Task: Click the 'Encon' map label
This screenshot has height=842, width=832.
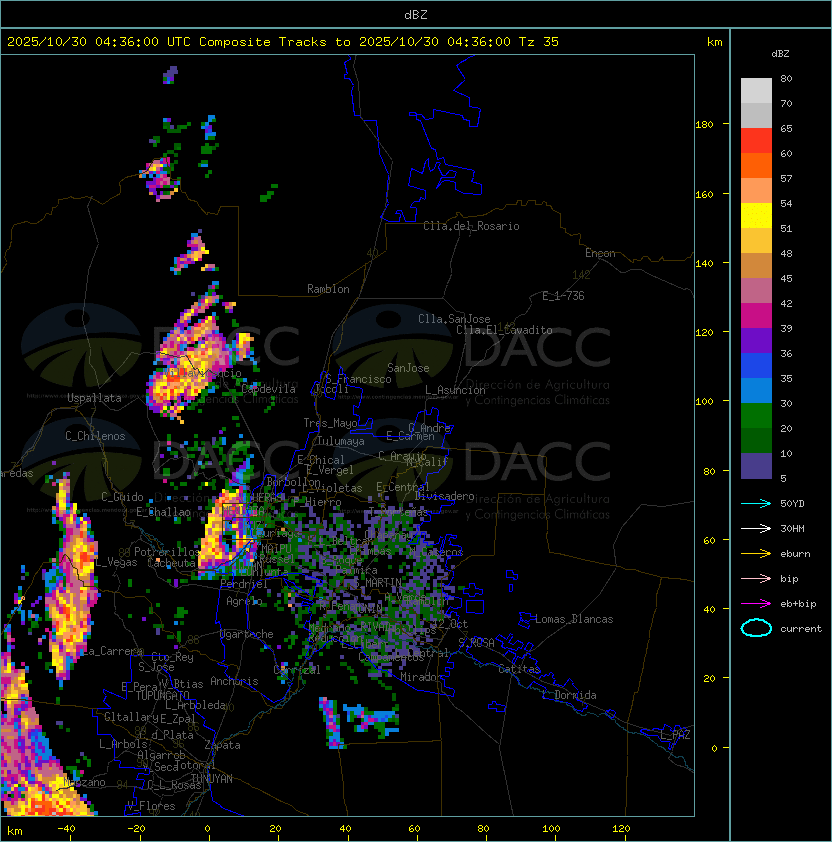Action: [x=600, y=253]
